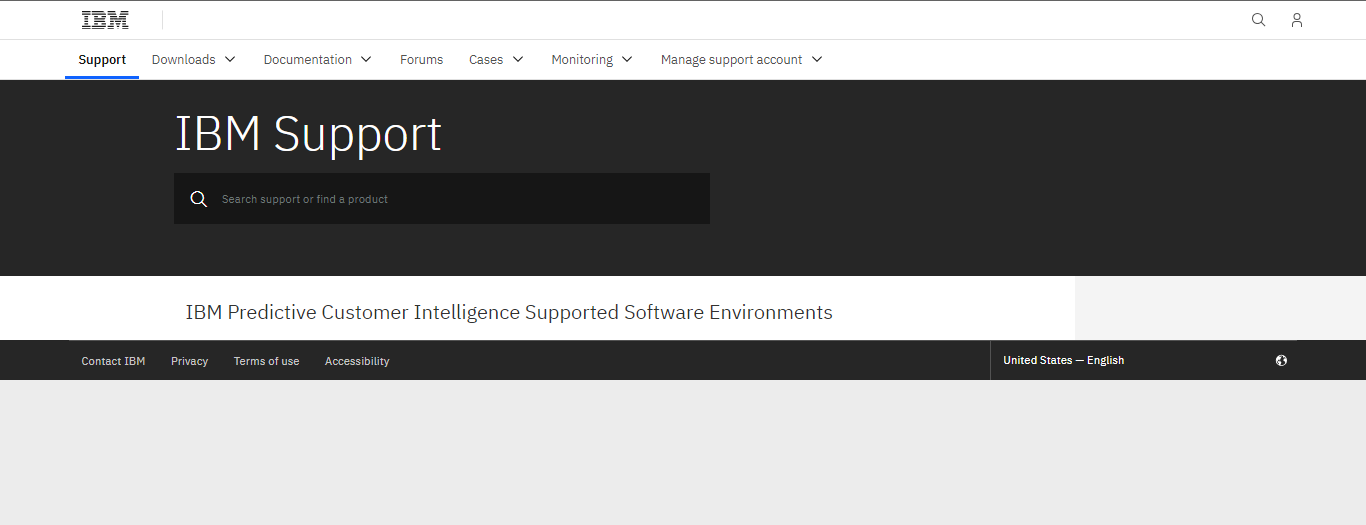
Task: Follow the Privacy footer link
Action: tap(189, 361)
